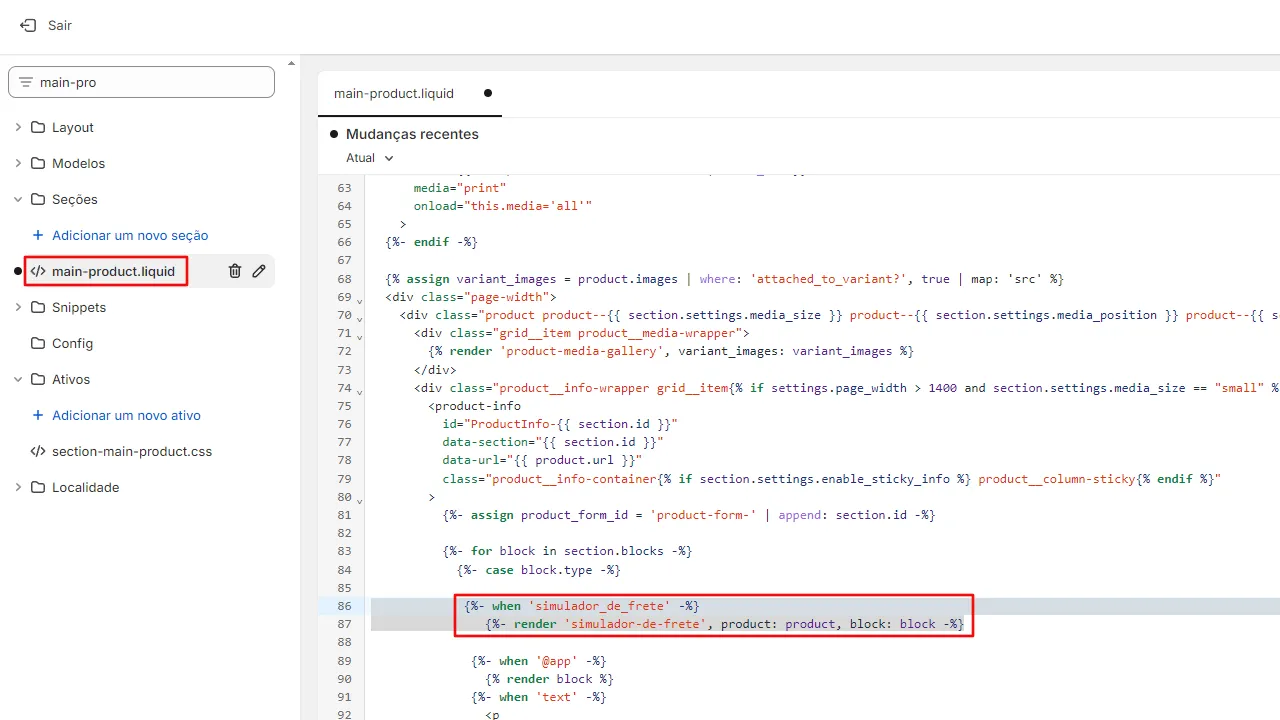
Task: Expand the Localidade folder chevron
Action: point(18,487)
